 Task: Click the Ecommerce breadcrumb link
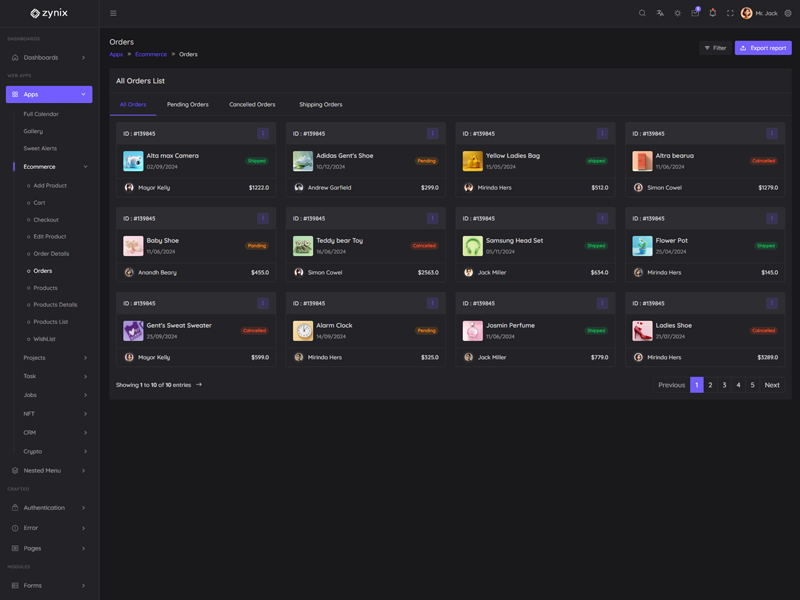click(151, 54)
